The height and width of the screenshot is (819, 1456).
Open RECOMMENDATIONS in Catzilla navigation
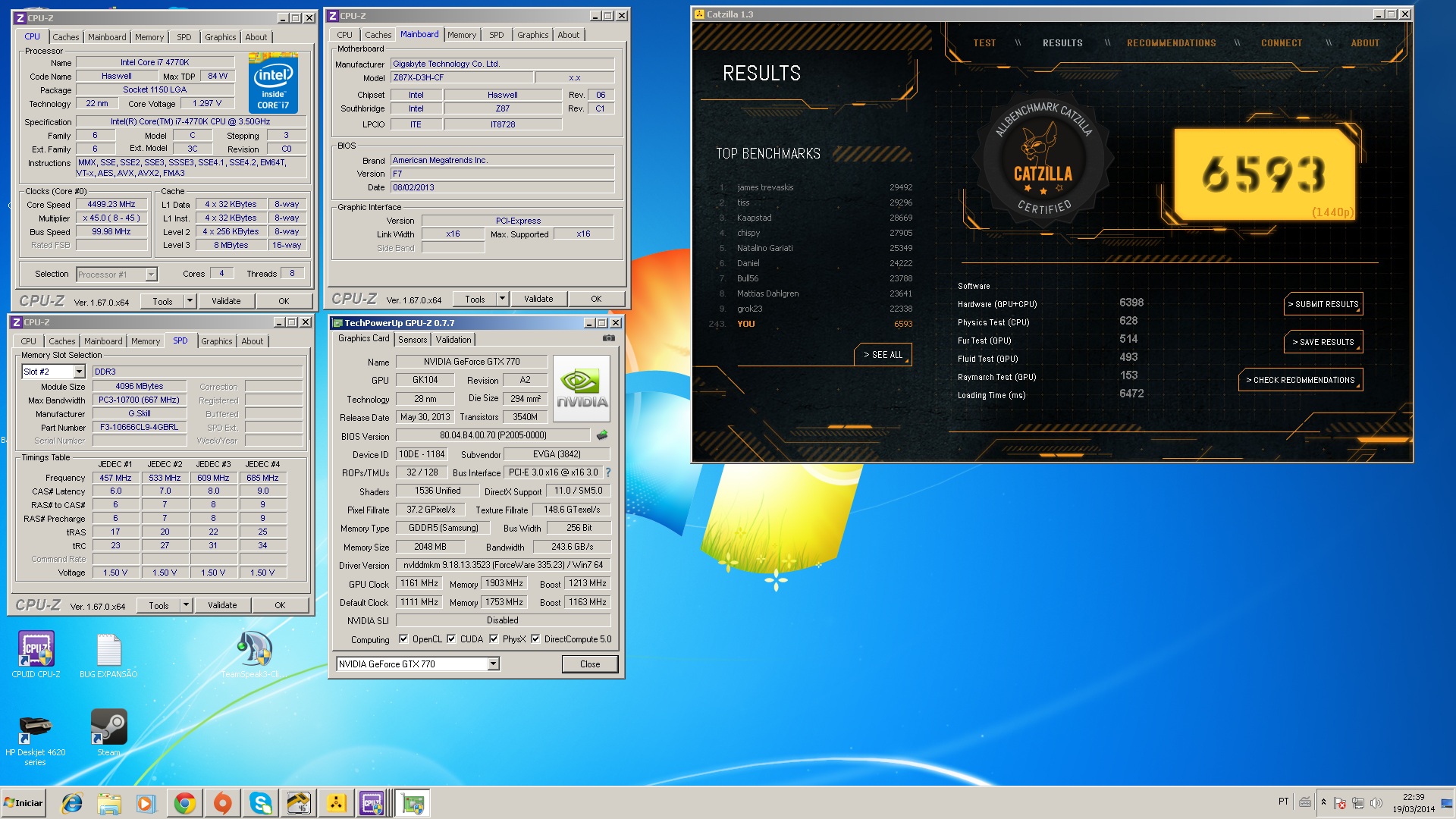(1171, 43)
